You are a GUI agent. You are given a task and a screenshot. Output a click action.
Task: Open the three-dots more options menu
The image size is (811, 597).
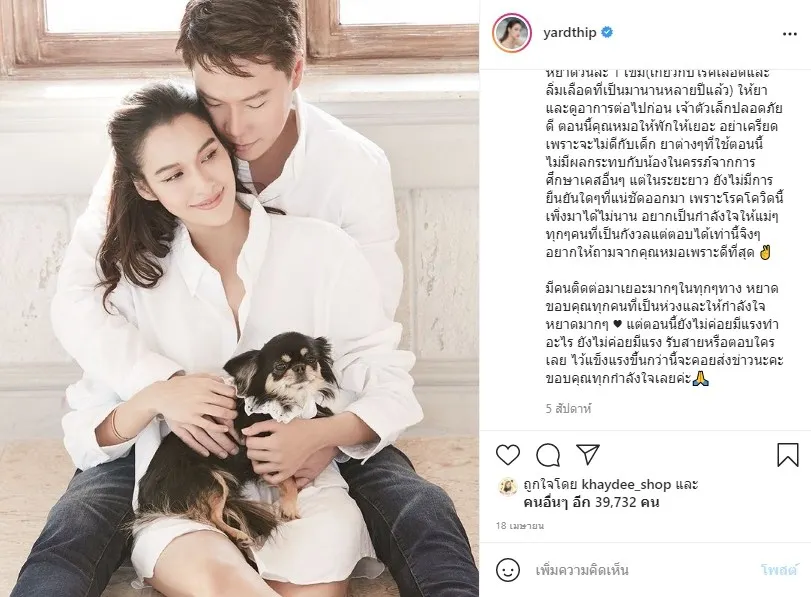point(790,34)
